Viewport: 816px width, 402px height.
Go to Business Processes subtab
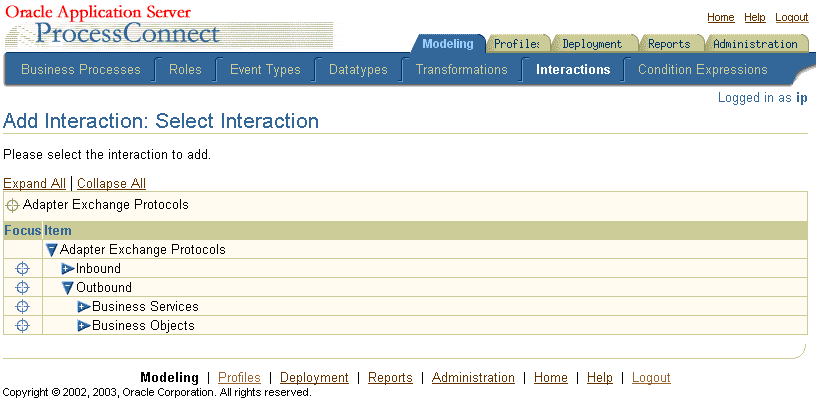(x=81, y=69)
